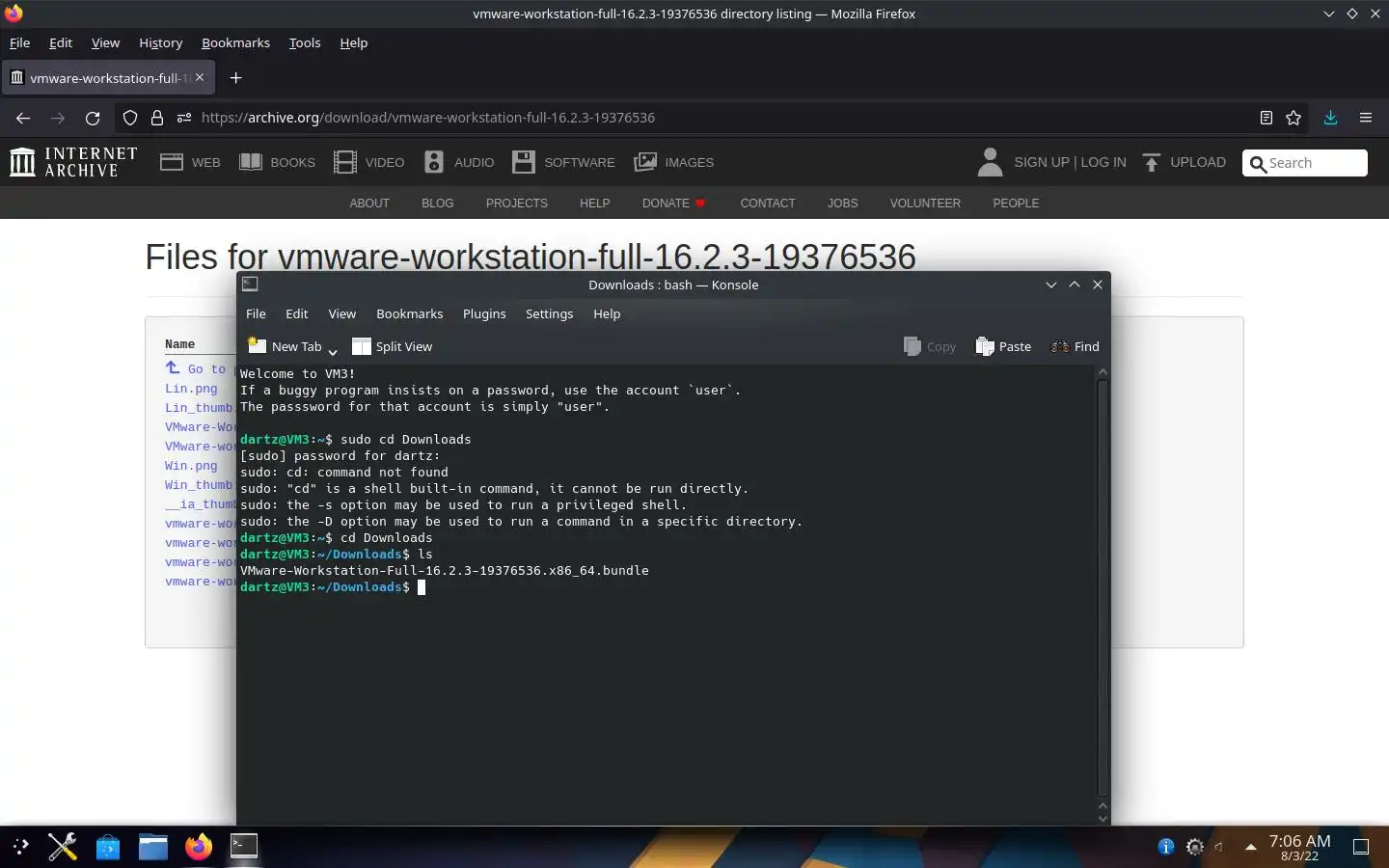Switch to Firefox from the taskbar
Viewport: 1389px width, 868px height.
click(x=199, y=847)
